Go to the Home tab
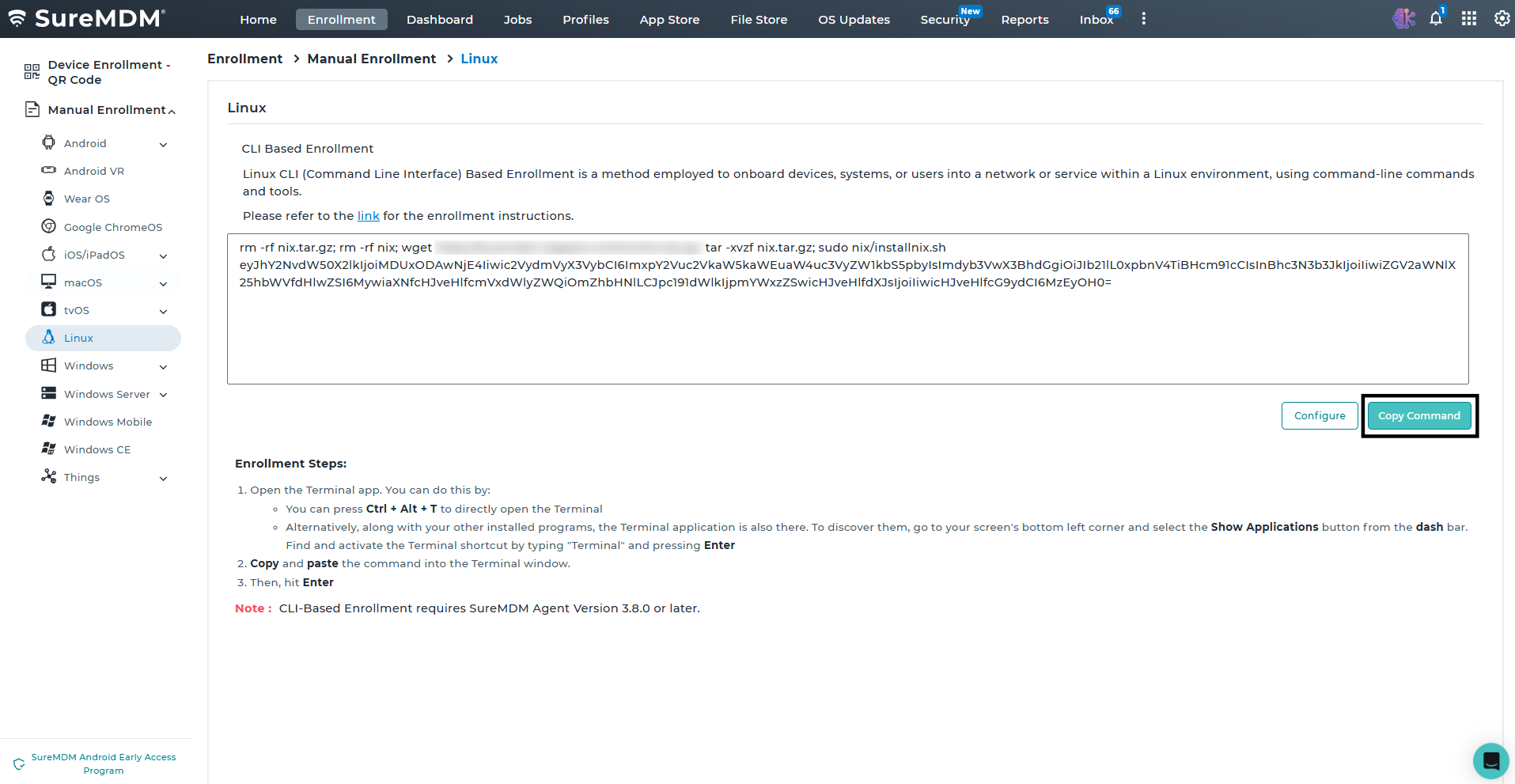1515x784 pixels. pos(259,19)
